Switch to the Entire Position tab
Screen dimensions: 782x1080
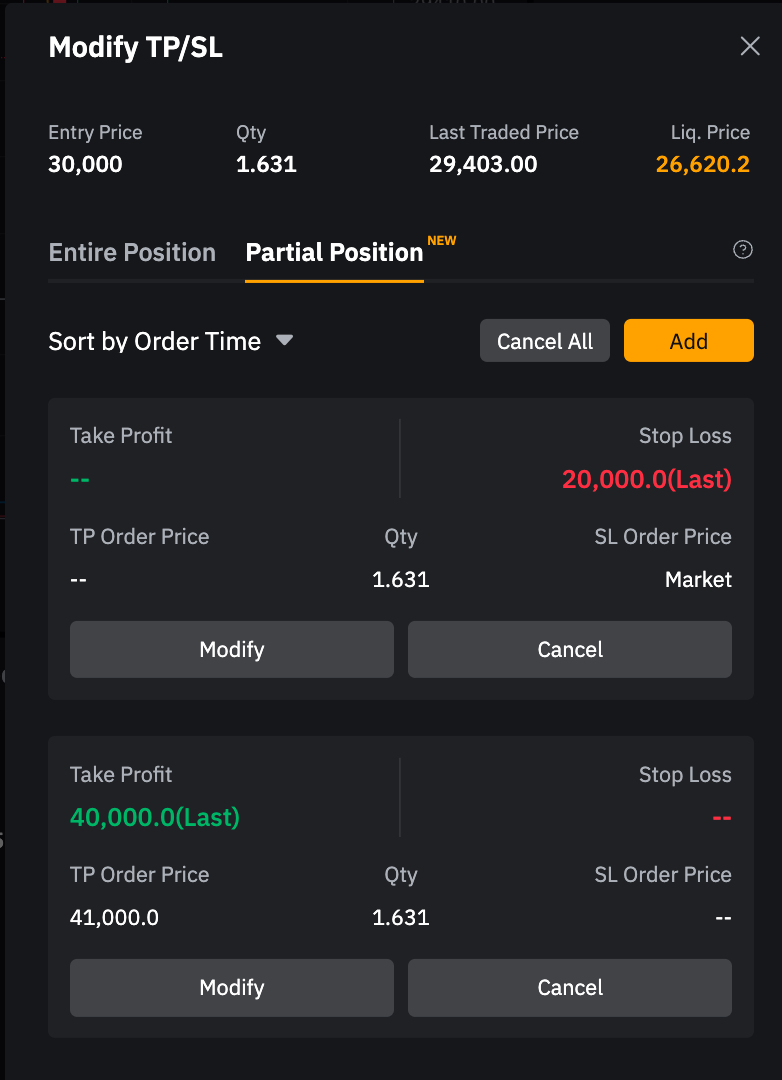click(132, 252)
